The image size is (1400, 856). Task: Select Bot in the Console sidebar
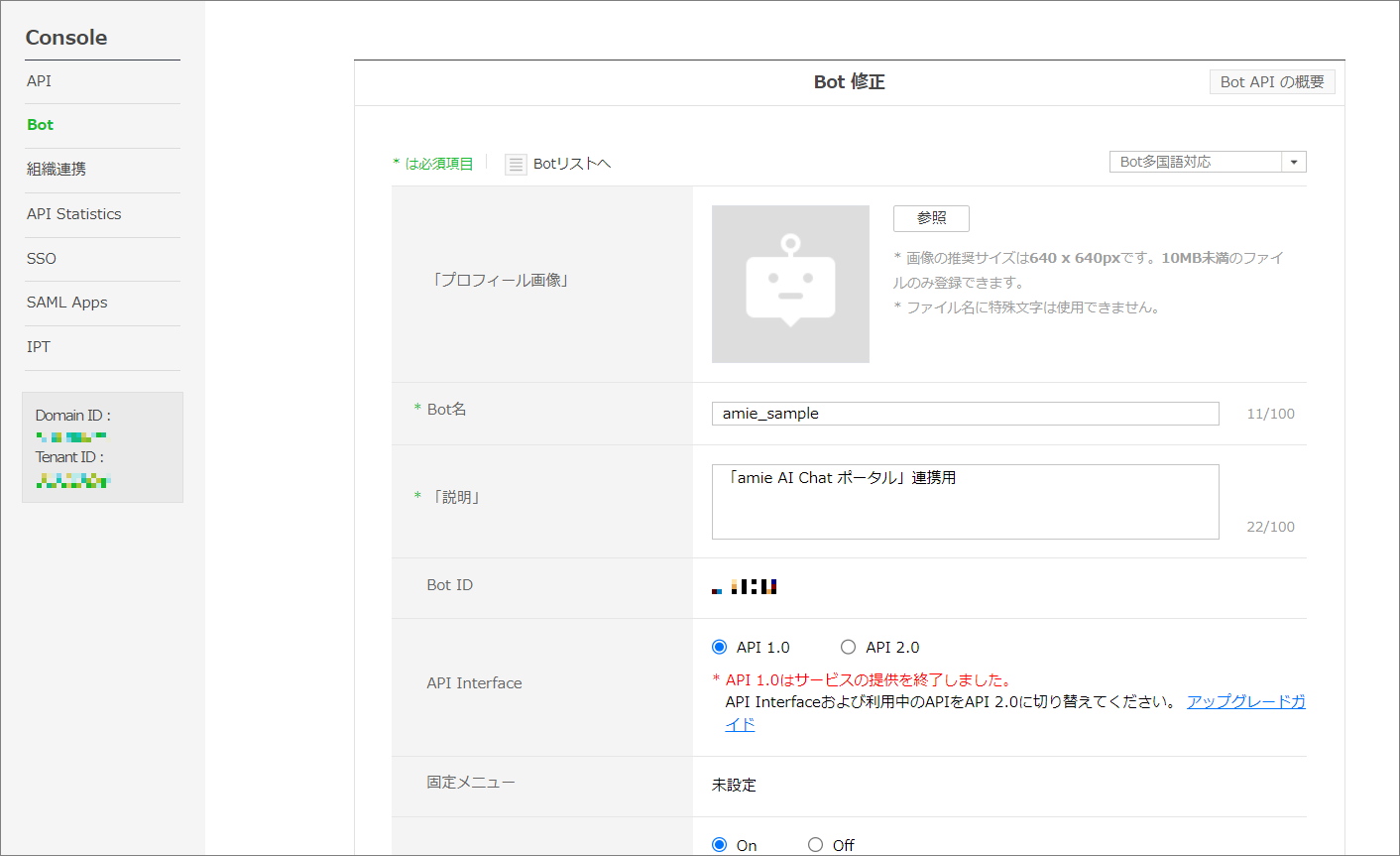click(x=41, y=125)
